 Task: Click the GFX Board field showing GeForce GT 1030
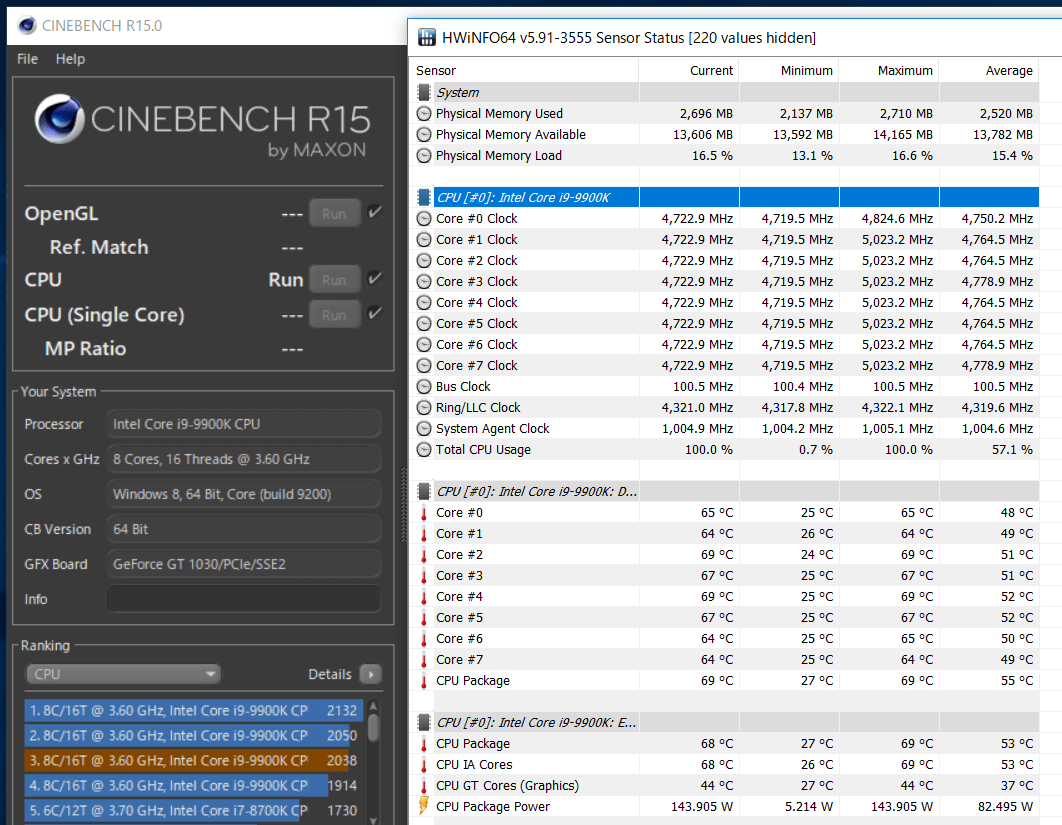coord(244,564)
